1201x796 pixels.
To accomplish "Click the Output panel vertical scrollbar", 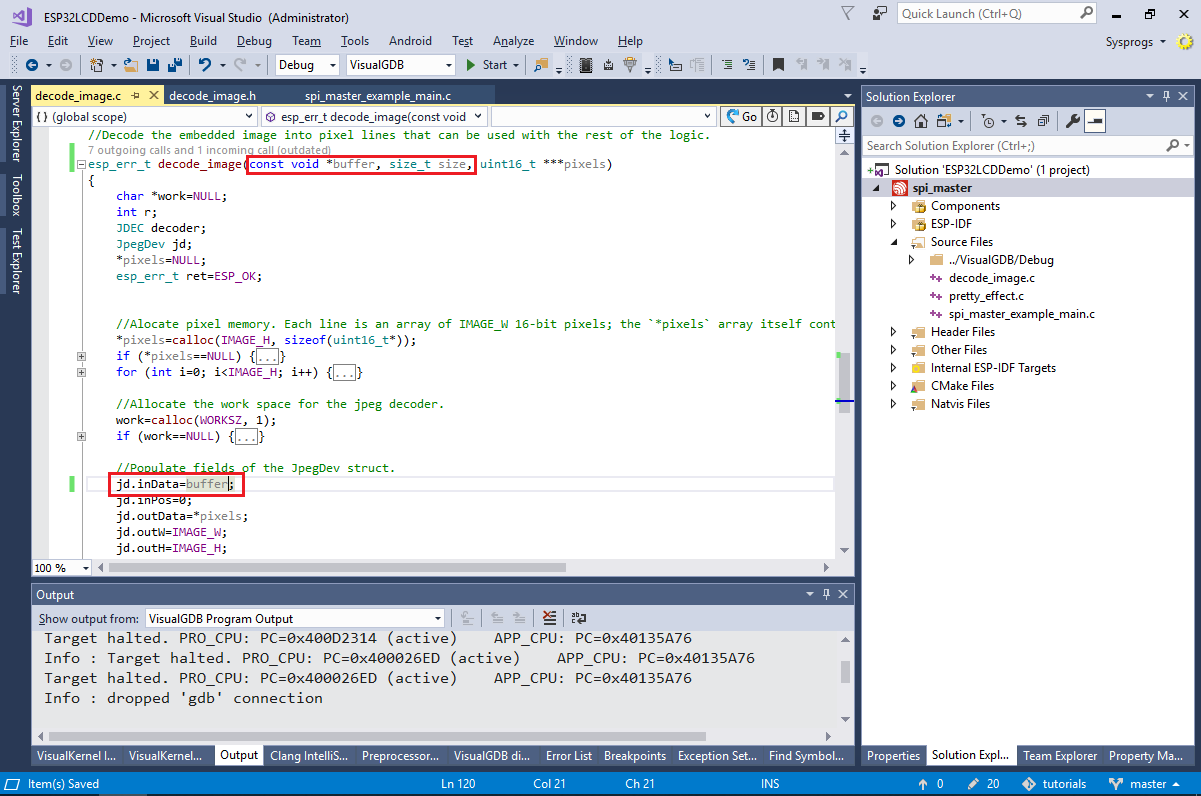I will 846,670.
